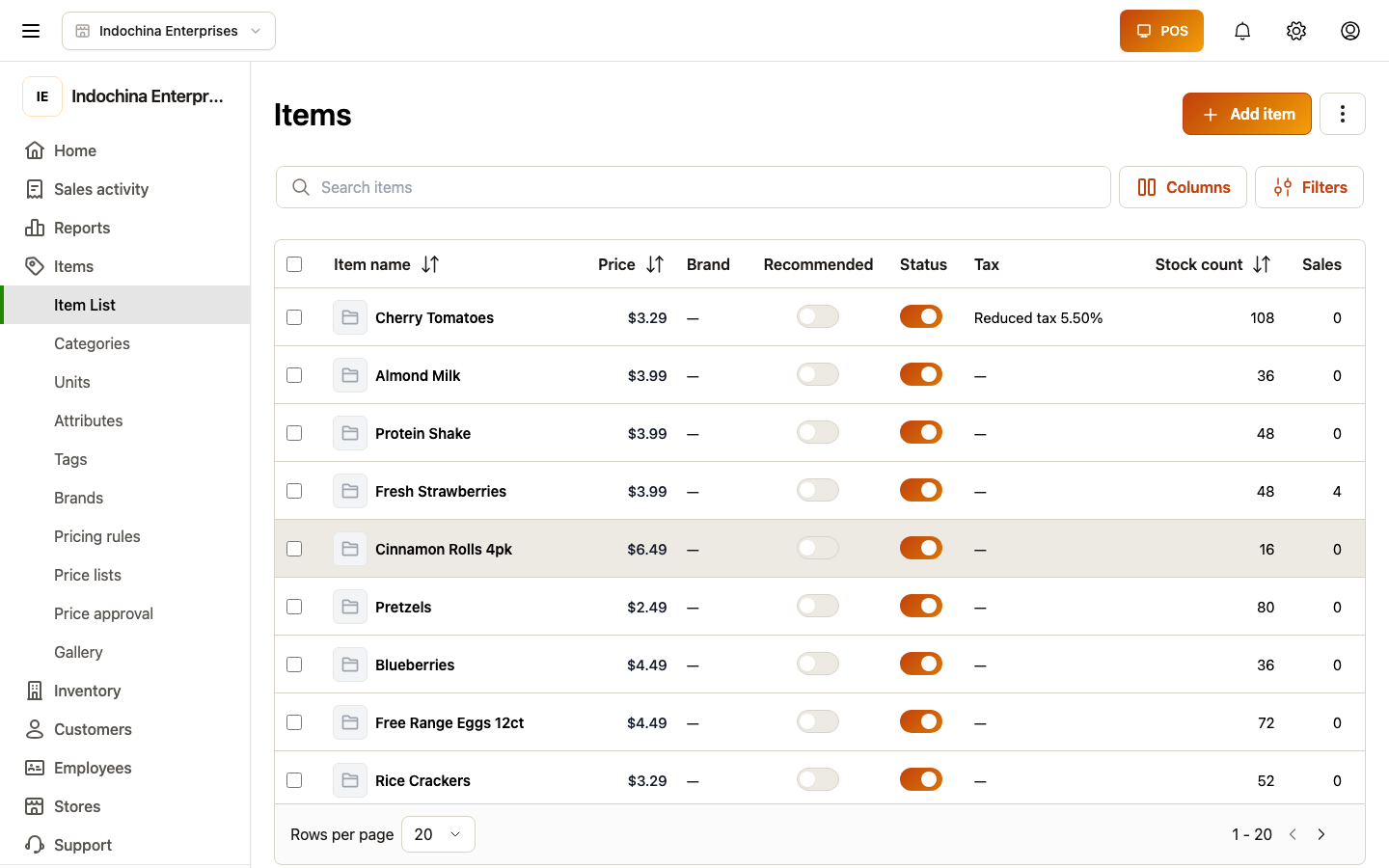
Task: Click Blueberries image placeholder icon
Action: (350, 665)
